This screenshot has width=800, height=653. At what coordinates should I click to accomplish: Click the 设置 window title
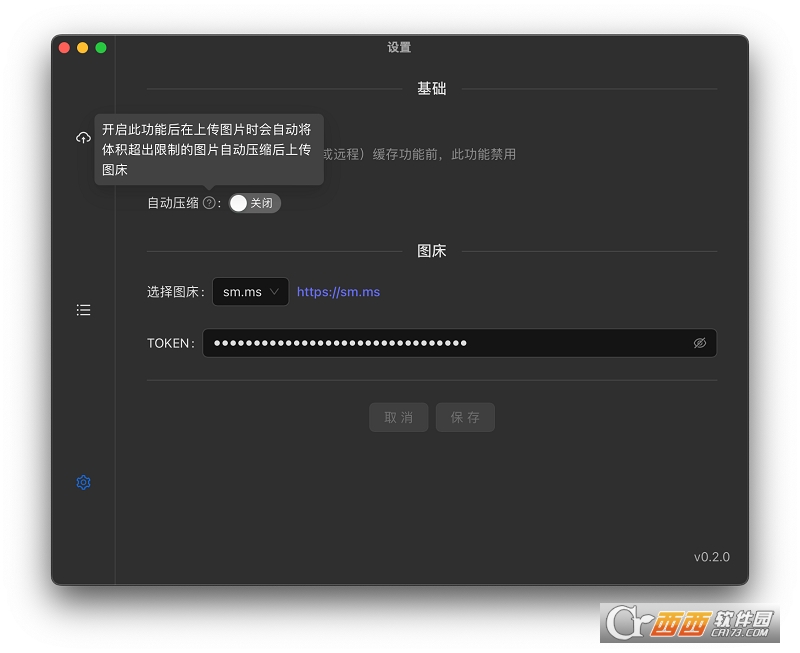(x=399, y=47)
